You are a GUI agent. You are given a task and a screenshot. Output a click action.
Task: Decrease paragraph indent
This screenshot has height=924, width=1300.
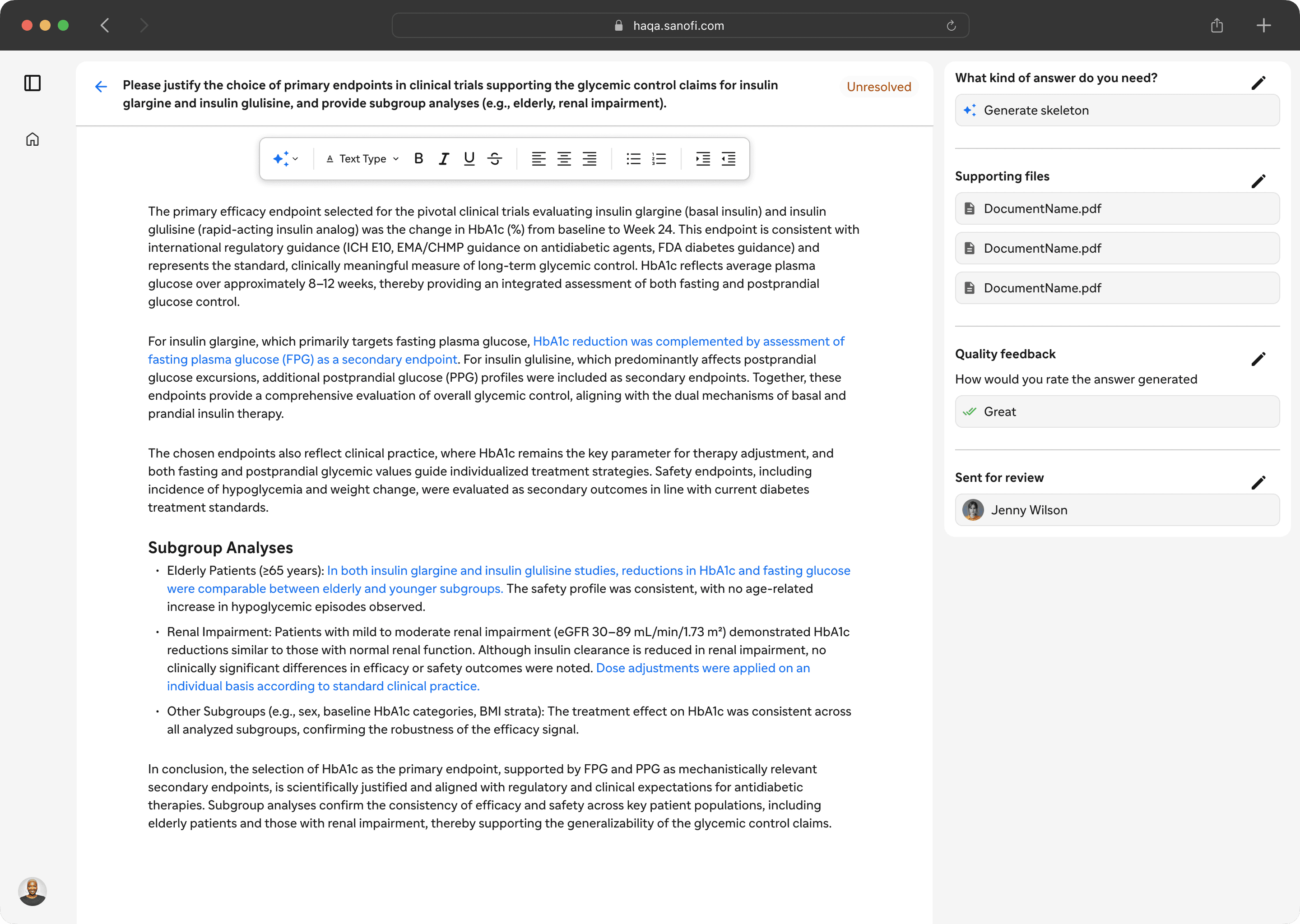click(729, 159)
